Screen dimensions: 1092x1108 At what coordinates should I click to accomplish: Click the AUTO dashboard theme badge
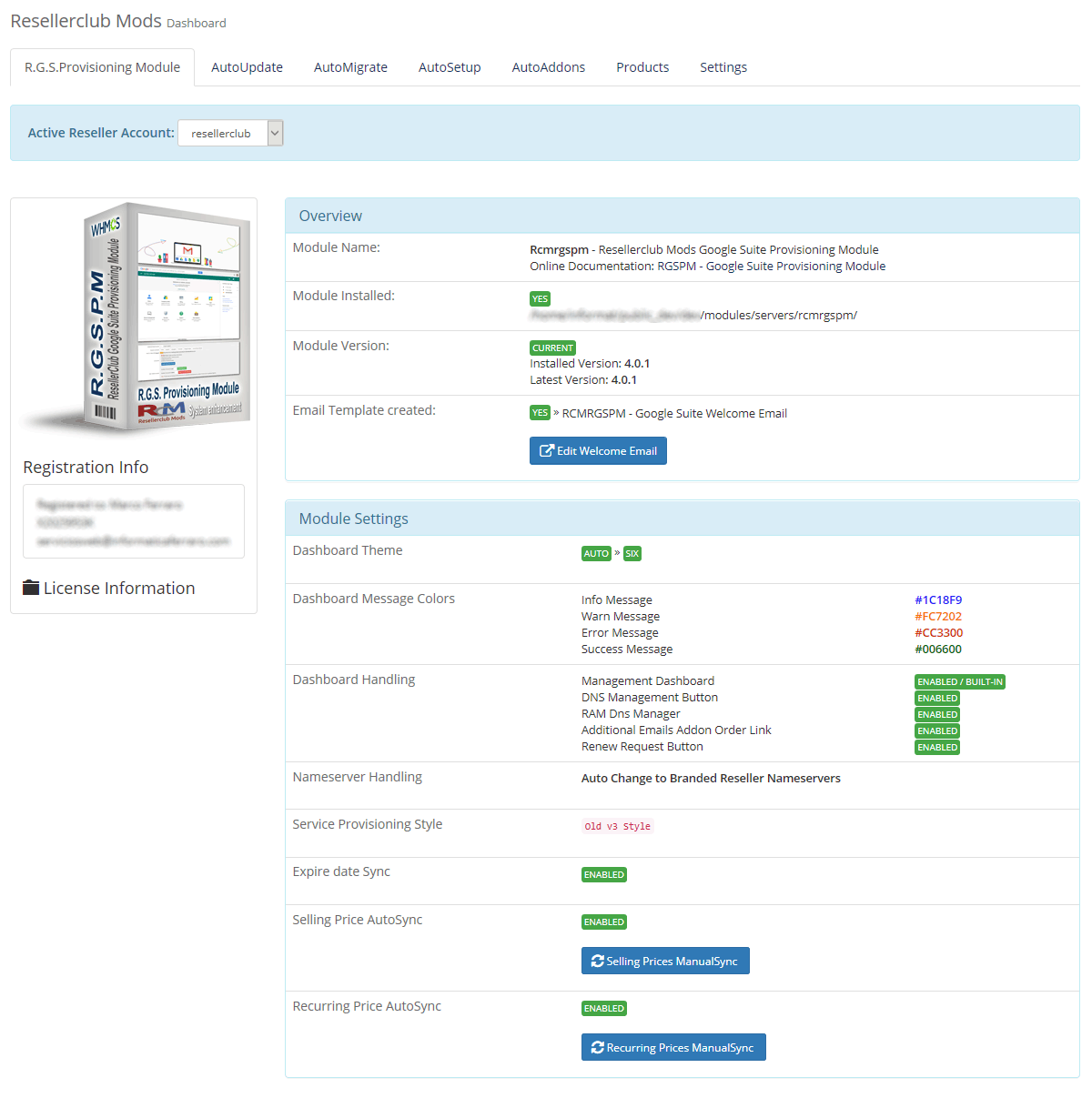[x=596, y=553]
